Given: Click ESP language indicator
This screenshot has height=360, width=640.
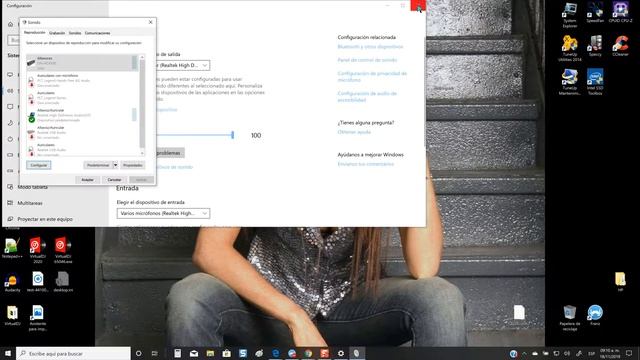Looking at the screenshot, I should pos(591,353).
